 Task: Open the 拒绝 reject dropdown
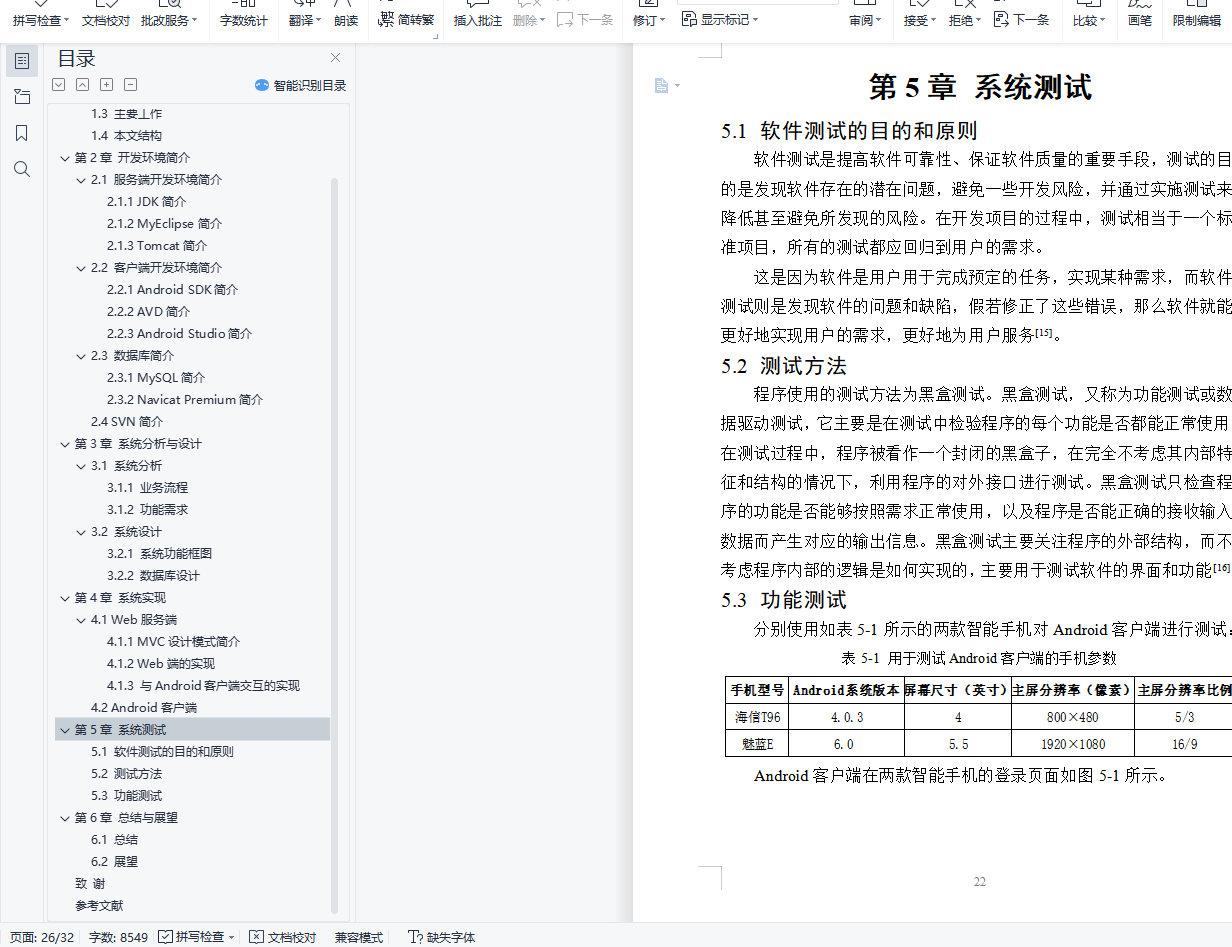point(964,20)
